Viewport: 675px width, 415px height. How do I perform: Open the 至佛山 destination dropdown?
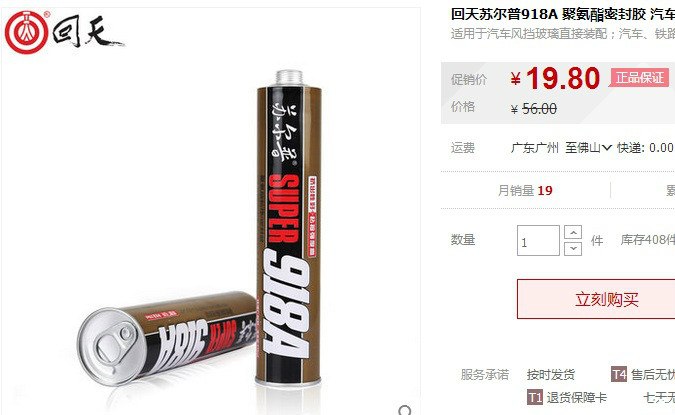click(x=588, y=148)
